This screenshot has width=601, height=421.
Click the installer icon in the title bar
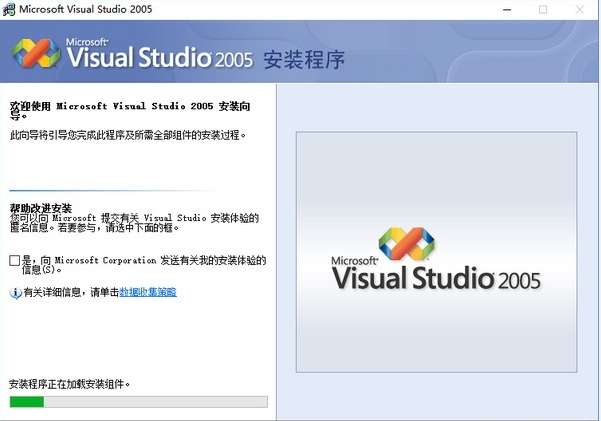[9, 9]
